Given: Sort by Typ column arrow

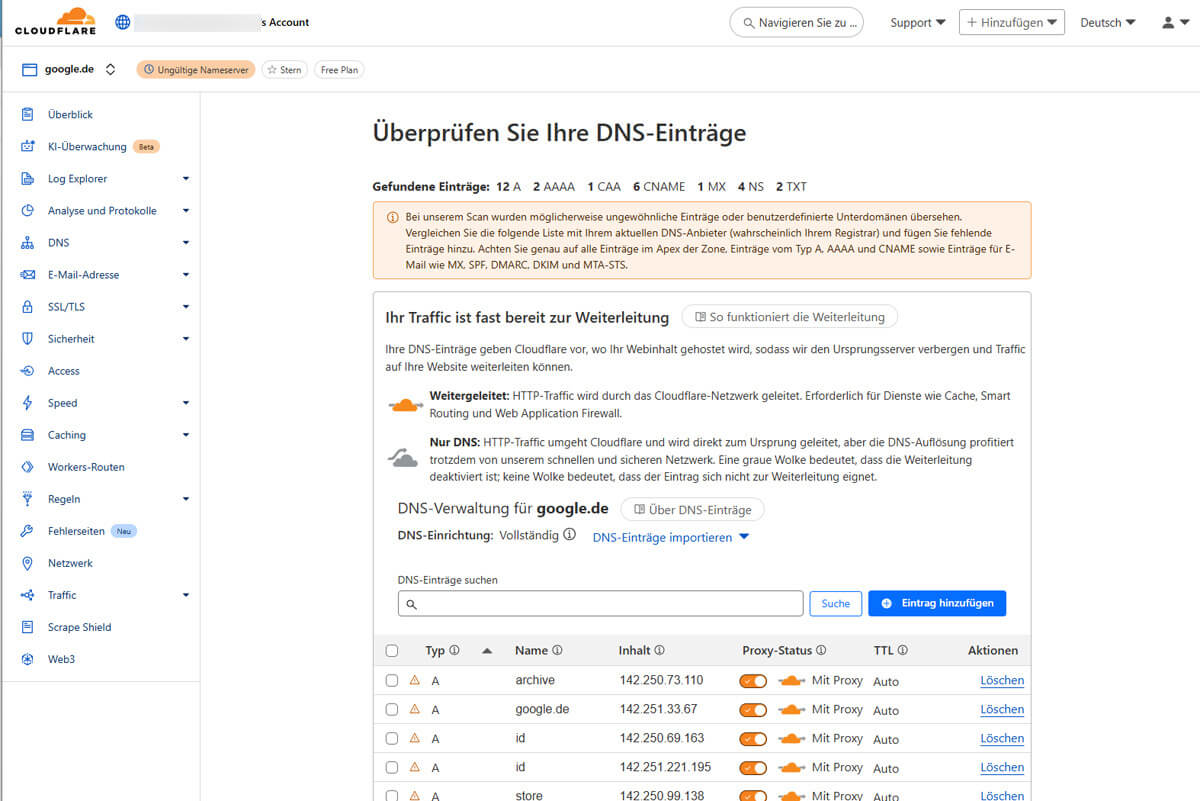Looking at the screenshot, I should [x=487, y=651].
